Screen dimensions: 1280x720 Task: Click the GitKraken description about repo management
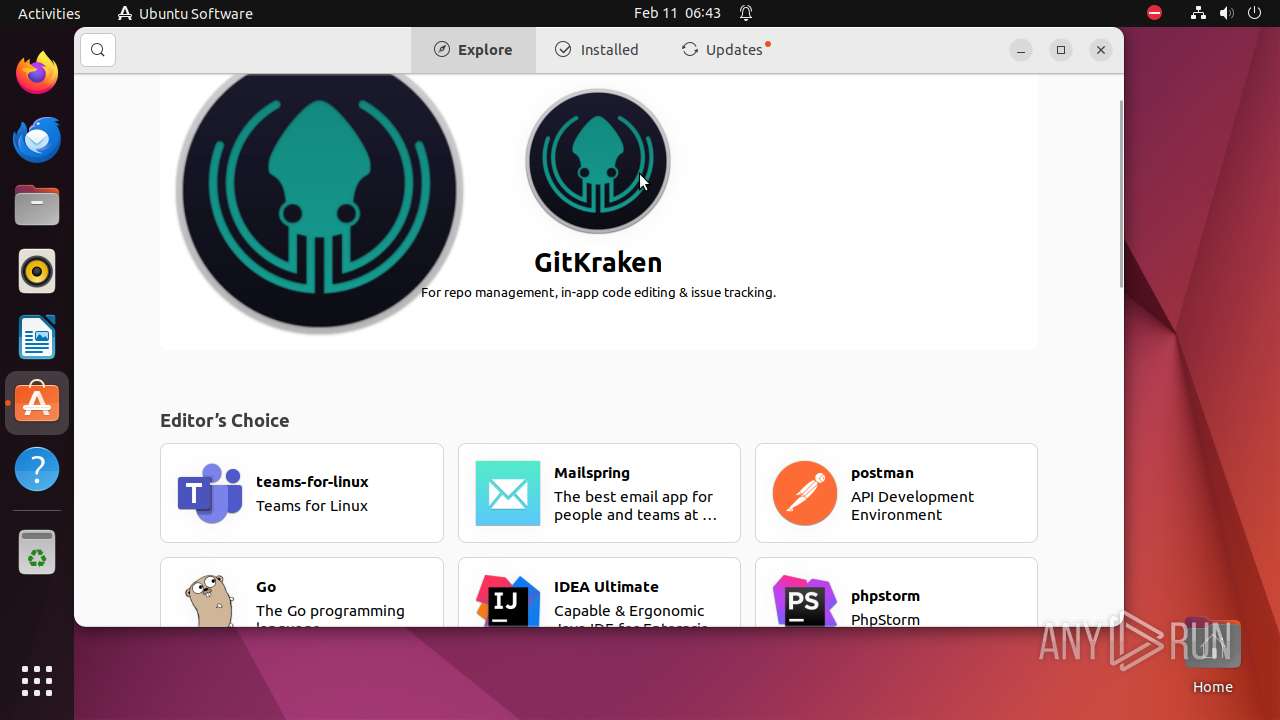[598, 293]
